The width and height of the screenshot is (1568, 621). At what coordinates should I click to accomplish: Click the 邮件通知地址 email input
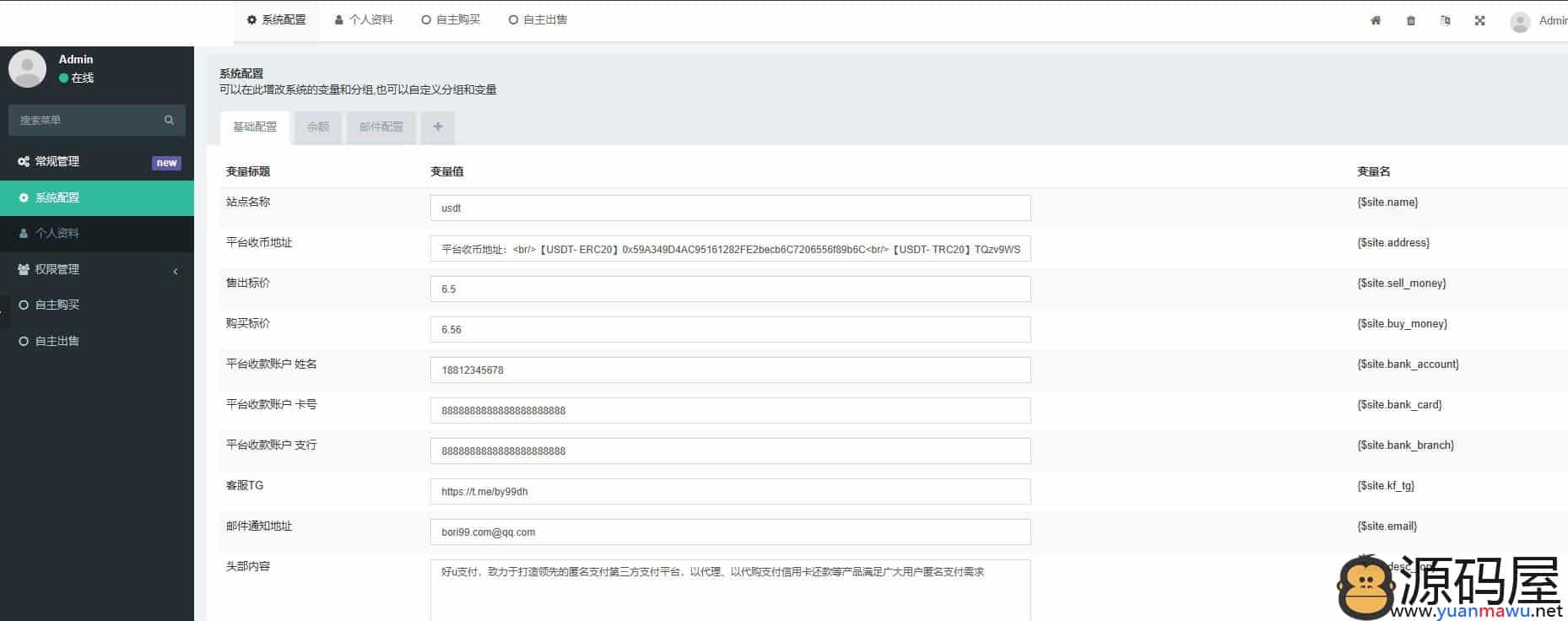(x=730, y=532)
